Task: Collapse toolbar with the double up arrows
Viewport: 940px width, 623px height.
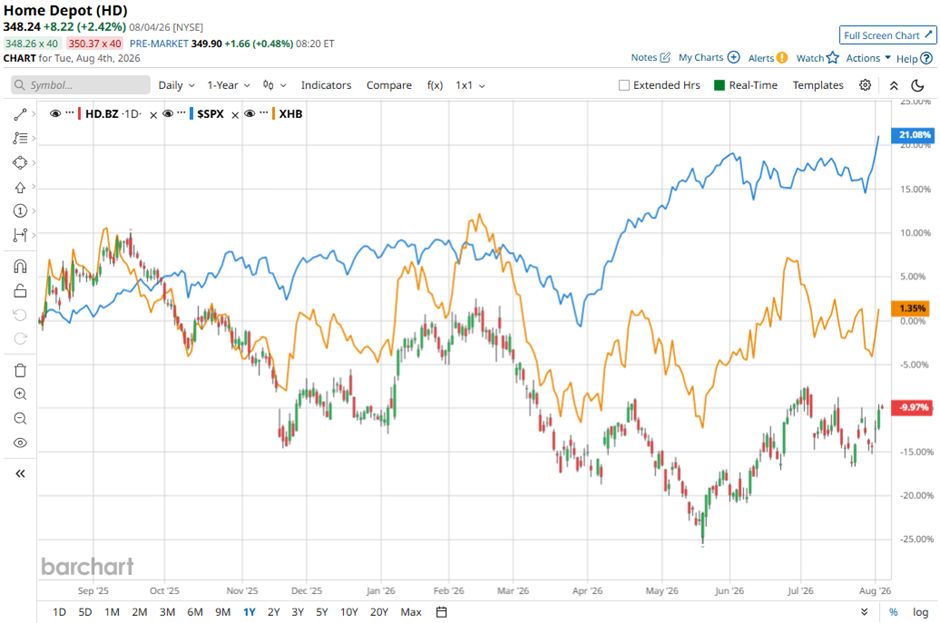Action: coord(894,85)
